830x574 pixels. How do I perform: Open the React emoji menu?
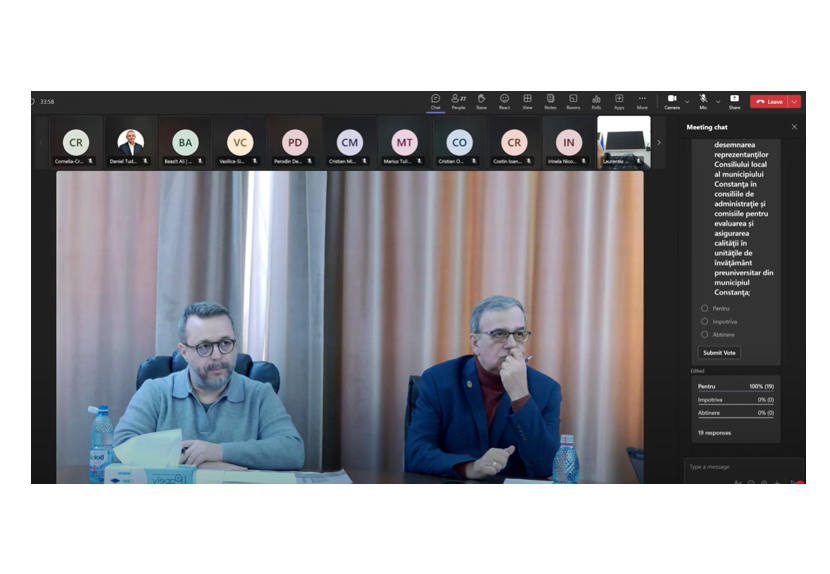click(504, 102)
